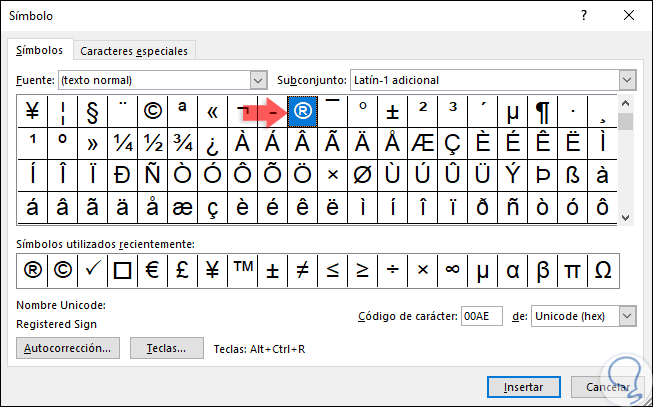This screenshot has width=653, height=407.
Task: Click the Teclas shortcut keys button
Action: 167,348
